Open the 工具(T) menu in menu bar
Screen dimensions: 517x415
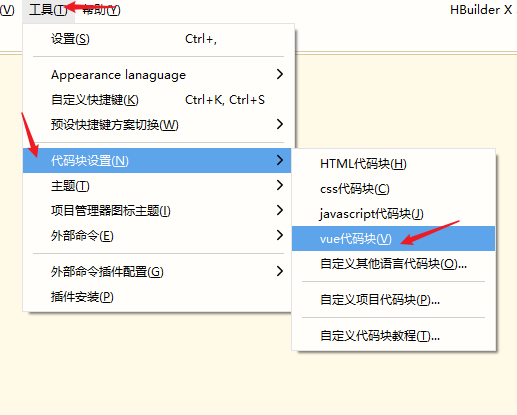pos(49,10)
